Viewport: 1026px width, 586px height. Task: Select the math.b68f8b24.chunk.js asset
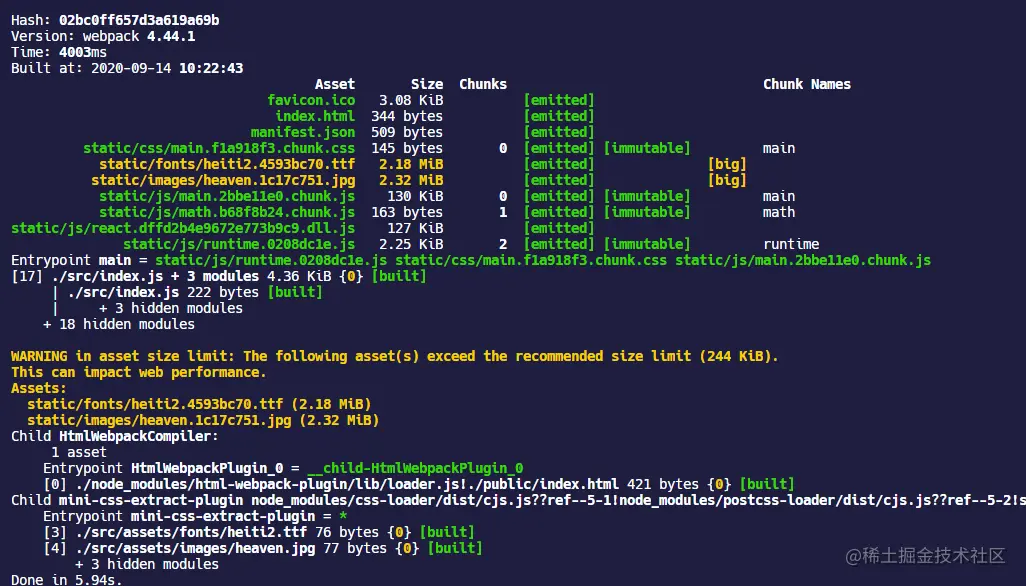227,213
